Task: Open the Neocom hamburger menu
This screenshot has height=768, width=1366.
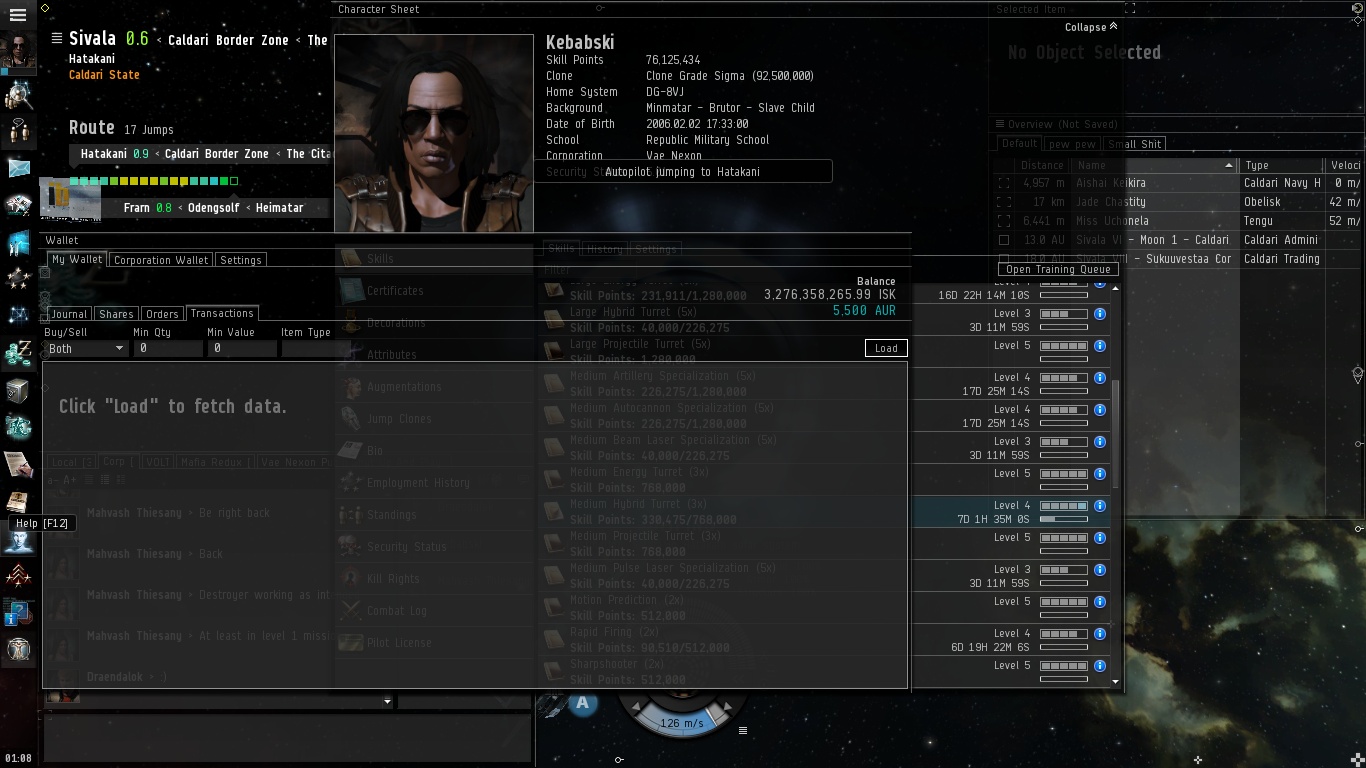Action: point(18,16)
